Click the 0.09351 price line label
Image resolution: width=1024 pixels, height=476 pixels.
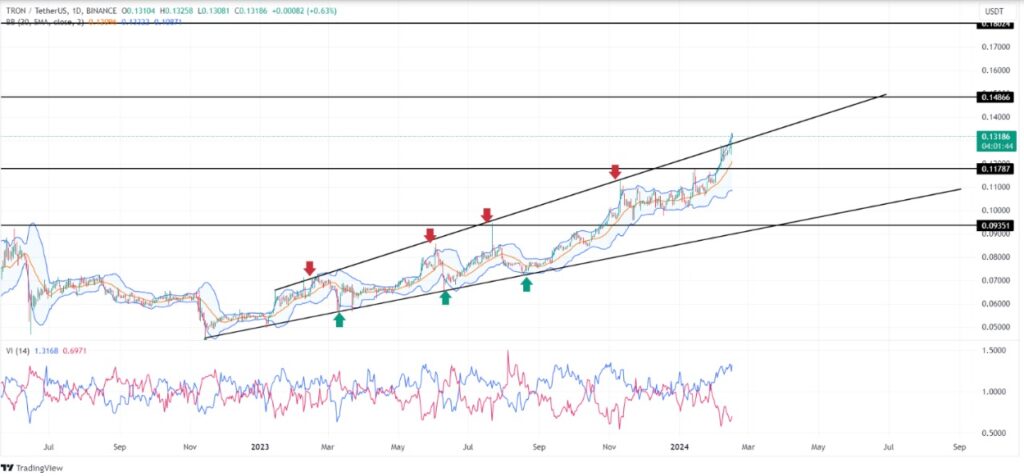coord(997,225)
